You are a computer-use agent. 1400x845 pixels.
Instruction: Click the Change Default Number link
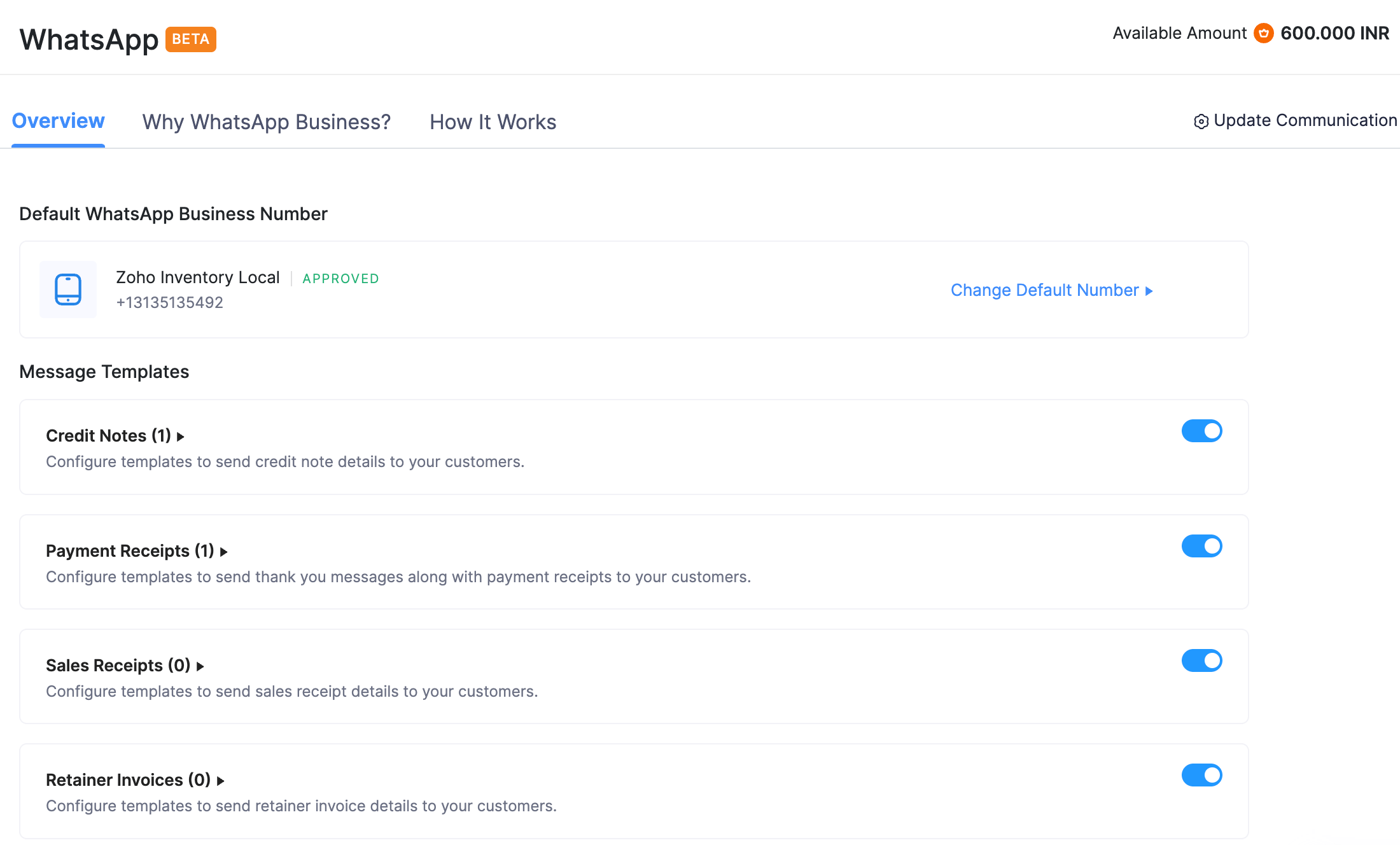(1044, 290)
